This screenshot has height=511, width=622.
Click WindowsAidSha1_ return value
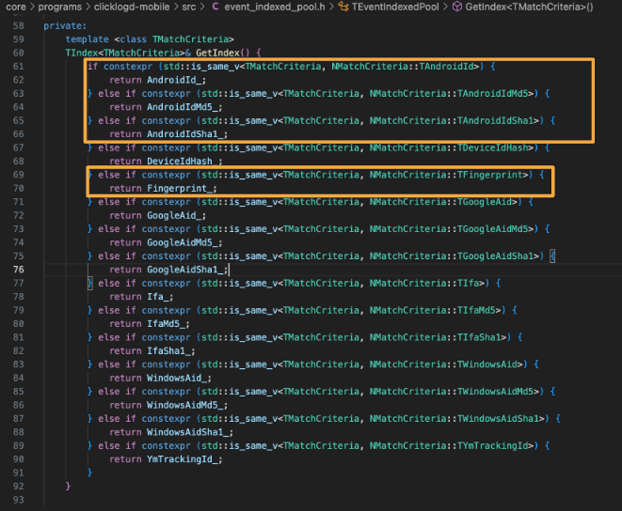coord(188,432)
